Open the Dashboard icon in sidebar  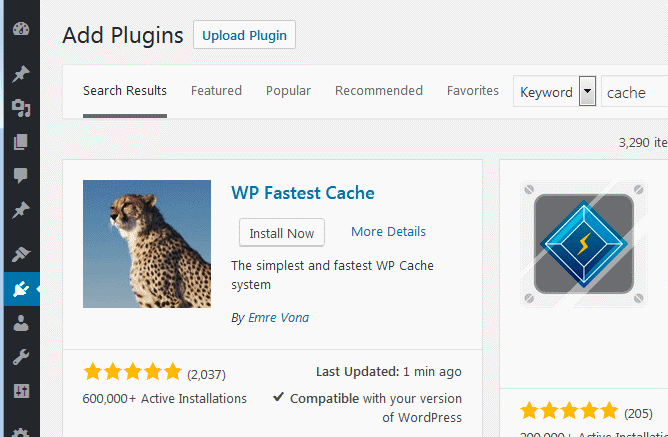coord(21,29)
